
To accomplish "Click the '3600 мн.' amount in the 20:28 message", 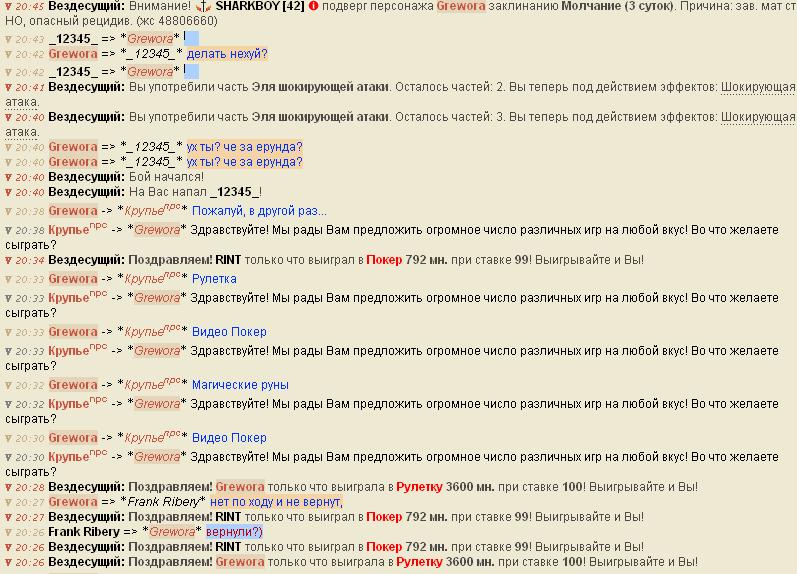I will pyautogui.click(x=470, y=487).
